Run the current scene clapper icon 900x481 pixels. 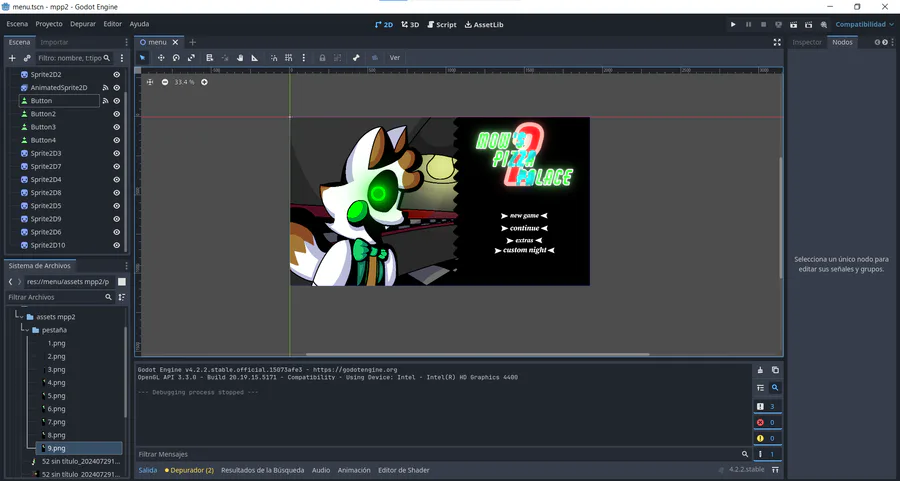tap(793, 24)
